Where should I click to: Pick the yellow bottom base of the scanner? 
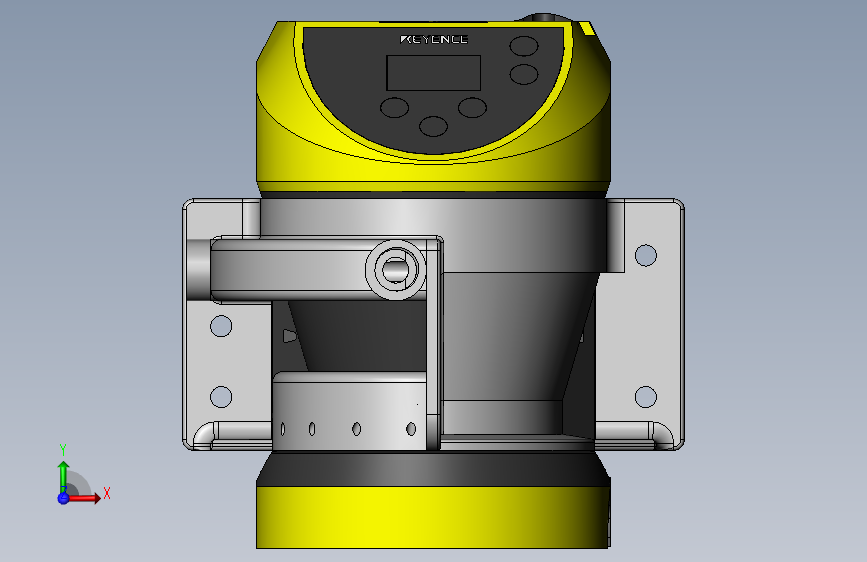tap(433, 517)
